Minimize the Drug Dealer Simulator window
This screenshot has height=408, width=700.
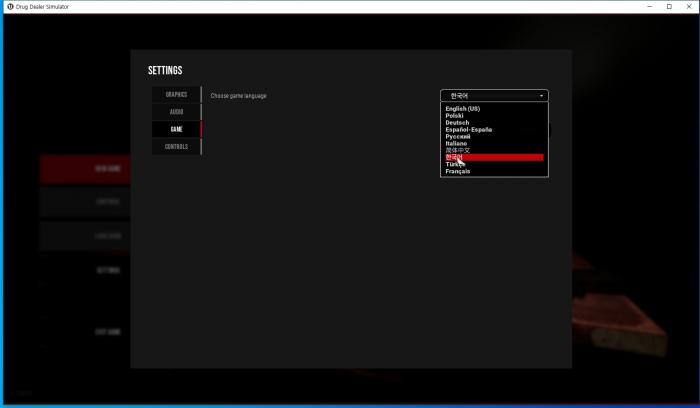point(650,7)
